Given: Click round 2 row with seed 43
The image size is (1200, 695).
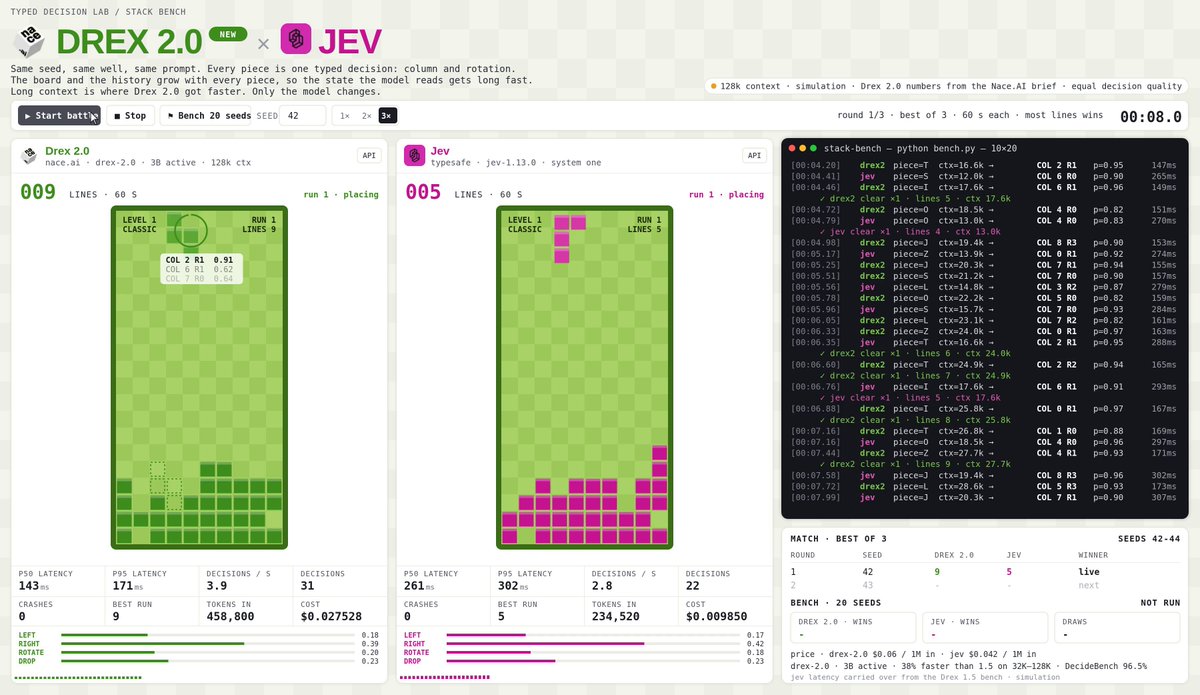Looking at the screenshot, I should 985,585.
